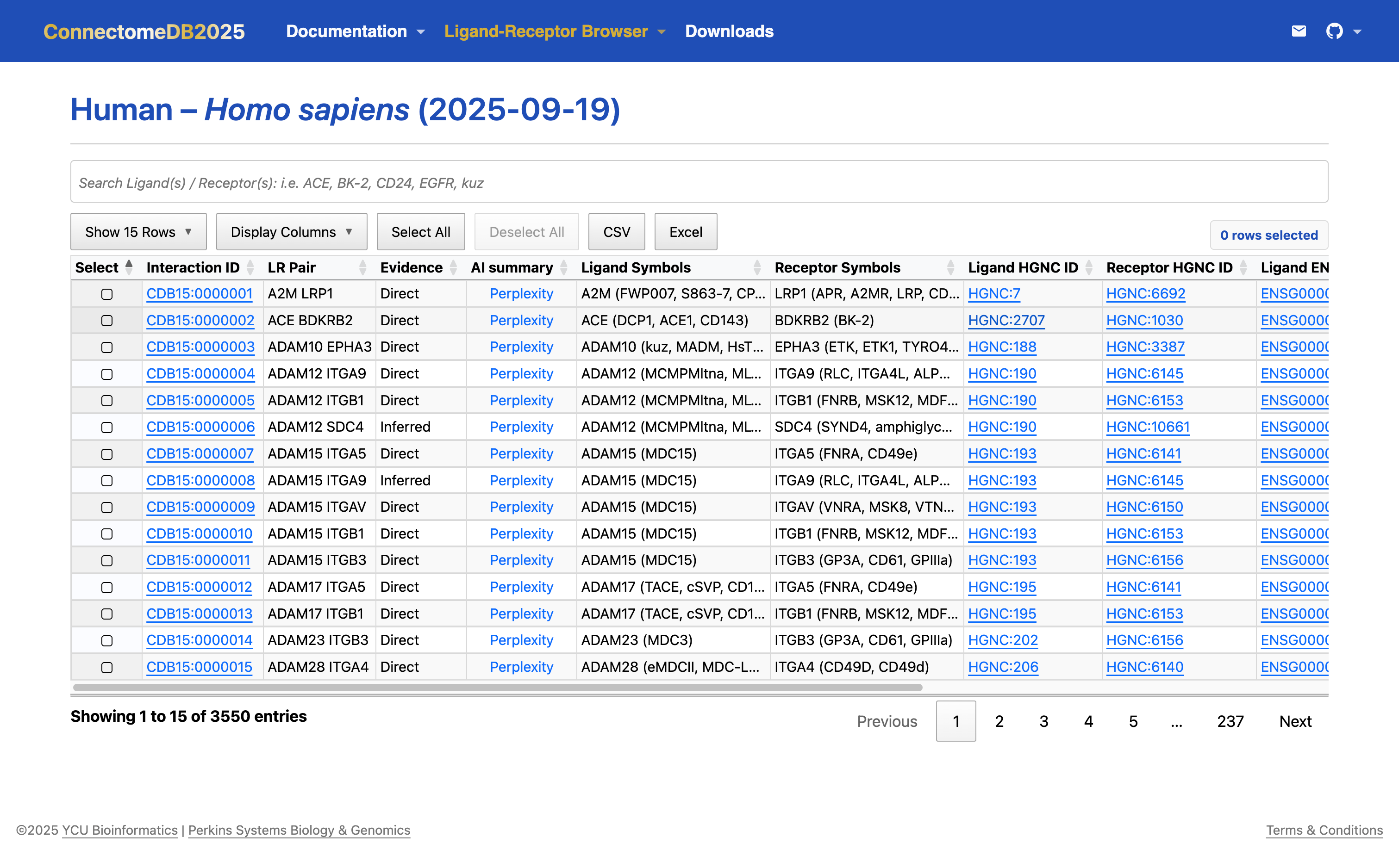1399x868 pixels.
Task: Sort by Interaction ID column arrows
Action: click(250, 267)
